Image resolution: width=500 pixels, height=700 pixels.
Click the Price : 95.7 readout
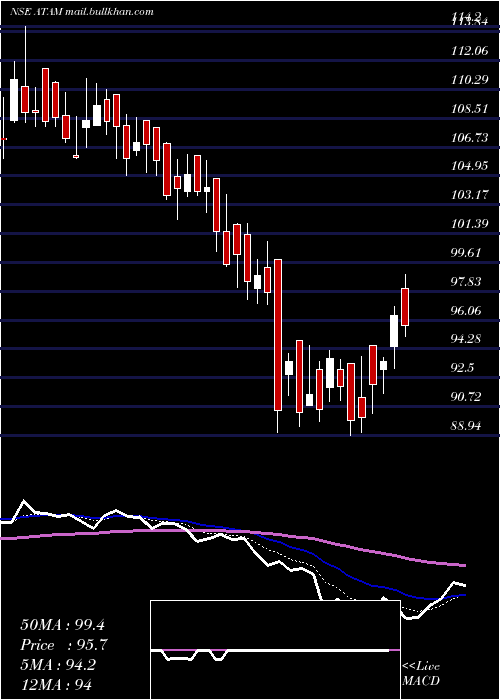click(x=64, y=645)
